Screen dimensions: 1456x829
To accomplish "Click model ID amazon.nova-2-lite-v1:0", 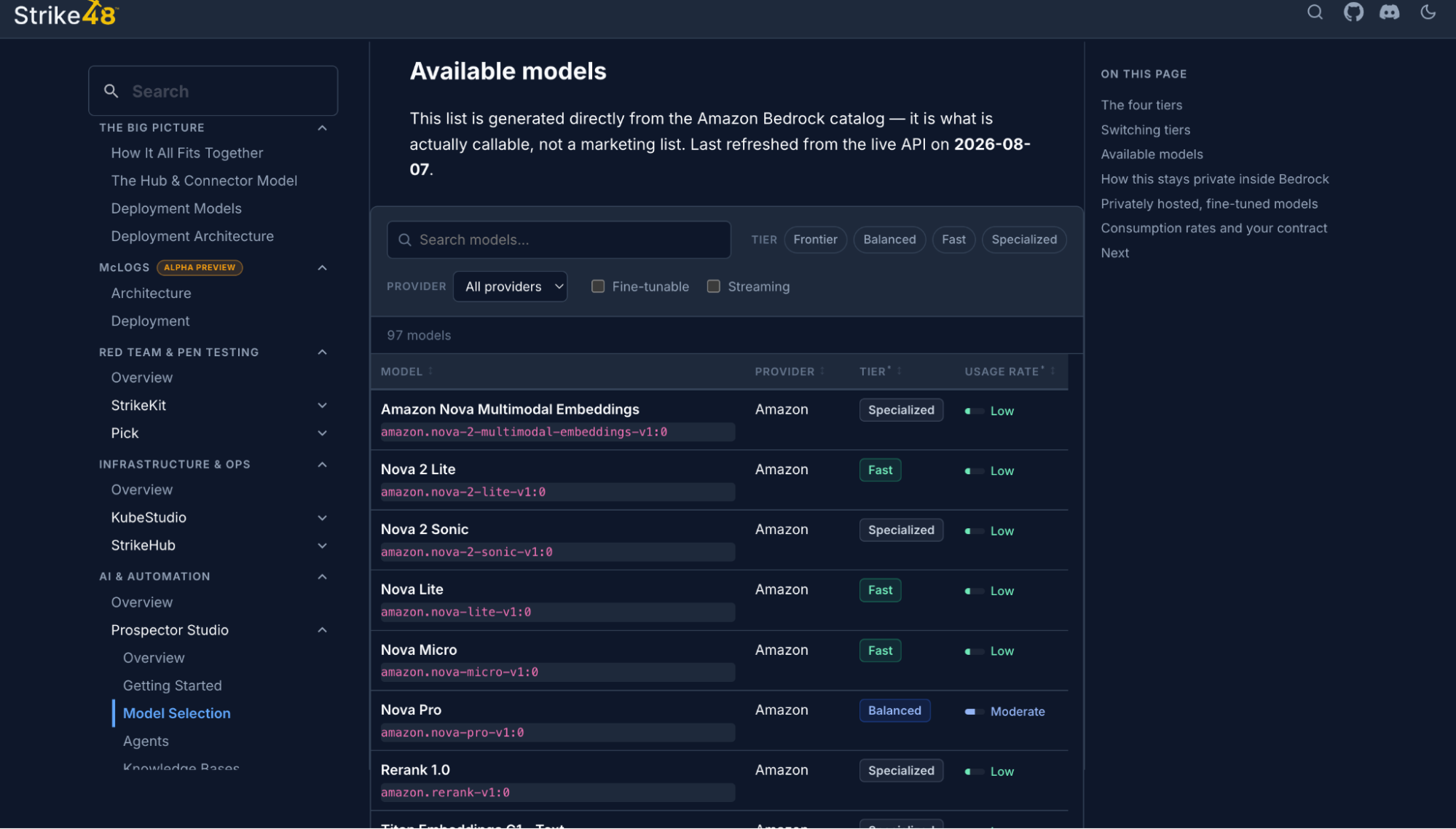I will point(463,492).
